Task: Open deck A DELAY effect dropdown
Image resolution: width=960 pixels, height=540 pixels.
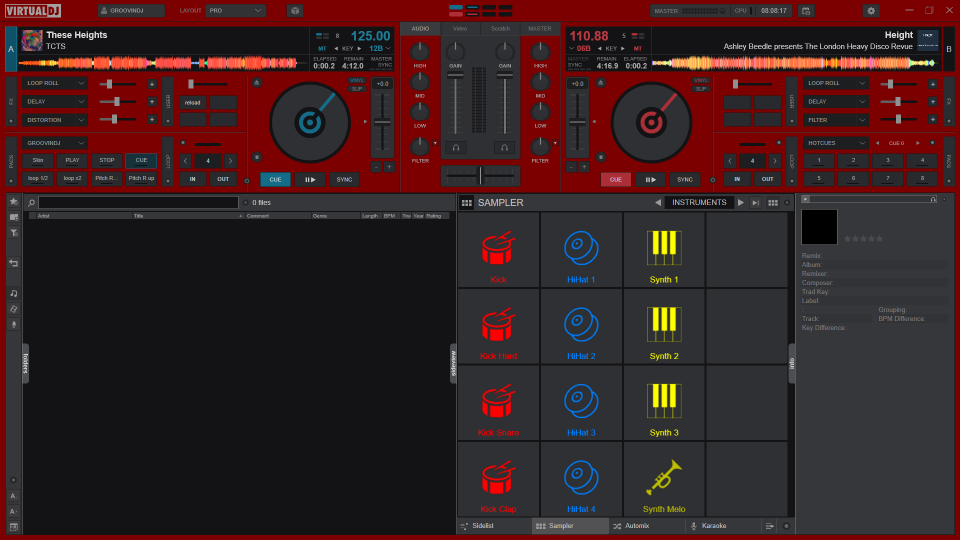Action: click(x=54, y=102)
